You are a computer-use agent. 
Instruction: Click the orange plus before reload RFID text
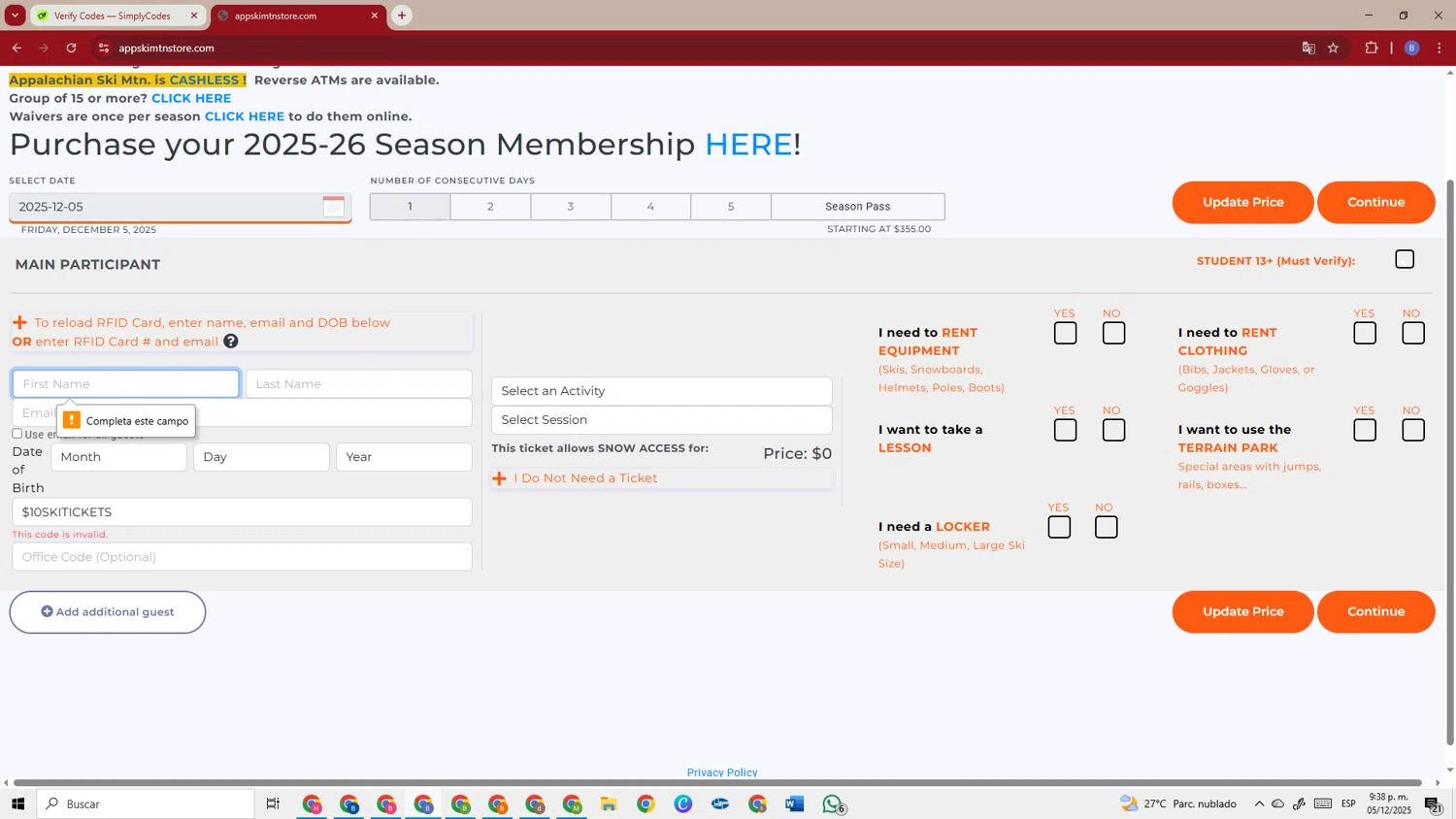19,322
